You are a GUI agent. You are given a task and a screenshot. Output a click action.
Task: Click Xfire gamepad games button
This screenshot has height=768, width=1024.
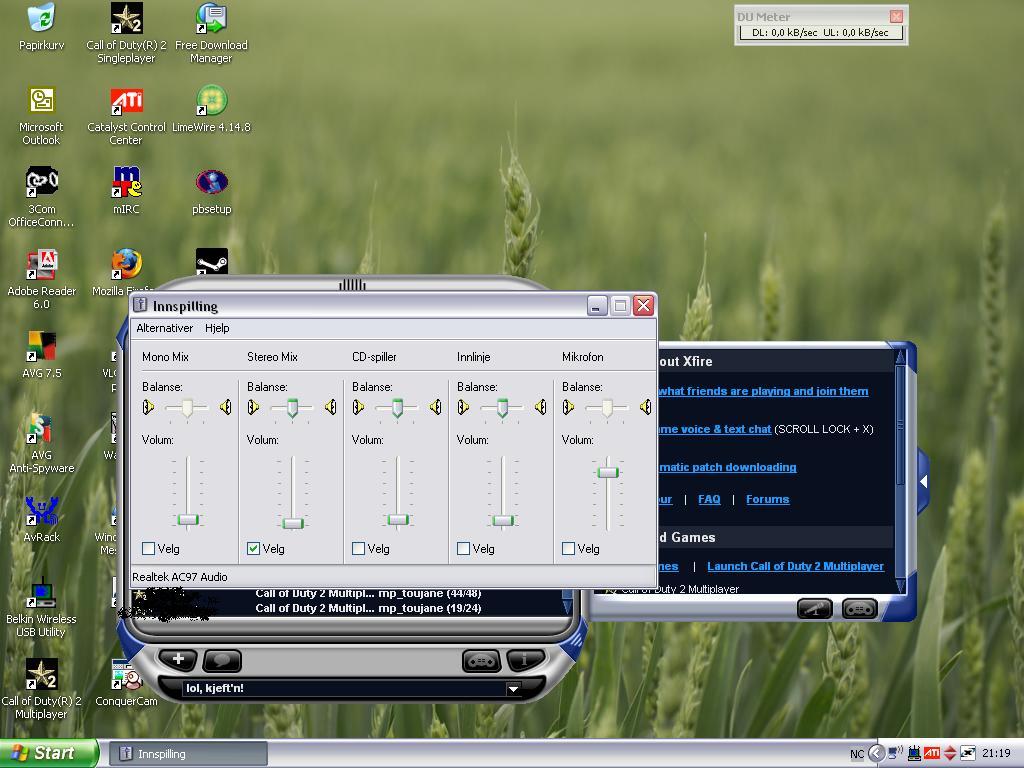[x=481, y=661]
